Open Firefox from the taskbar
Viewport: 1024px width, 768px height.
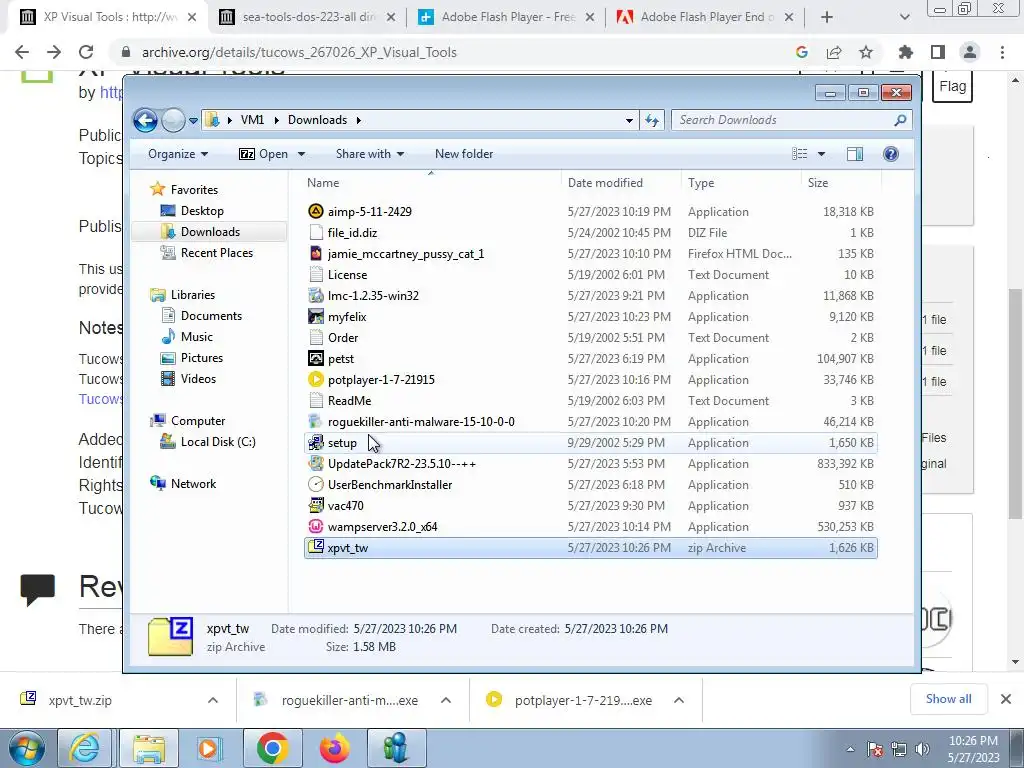click(334, 748)
